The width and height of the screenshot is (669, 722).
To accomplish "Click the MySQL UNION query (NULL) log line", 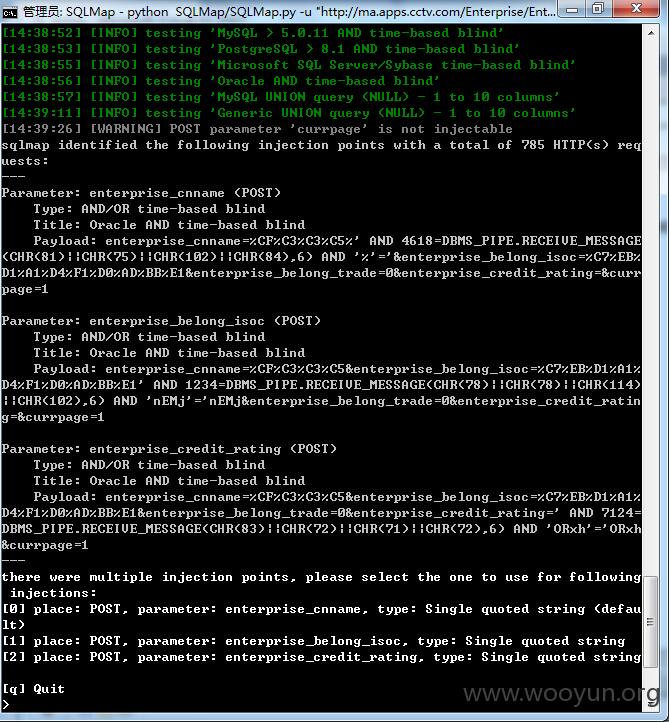I will coord(280,97).
